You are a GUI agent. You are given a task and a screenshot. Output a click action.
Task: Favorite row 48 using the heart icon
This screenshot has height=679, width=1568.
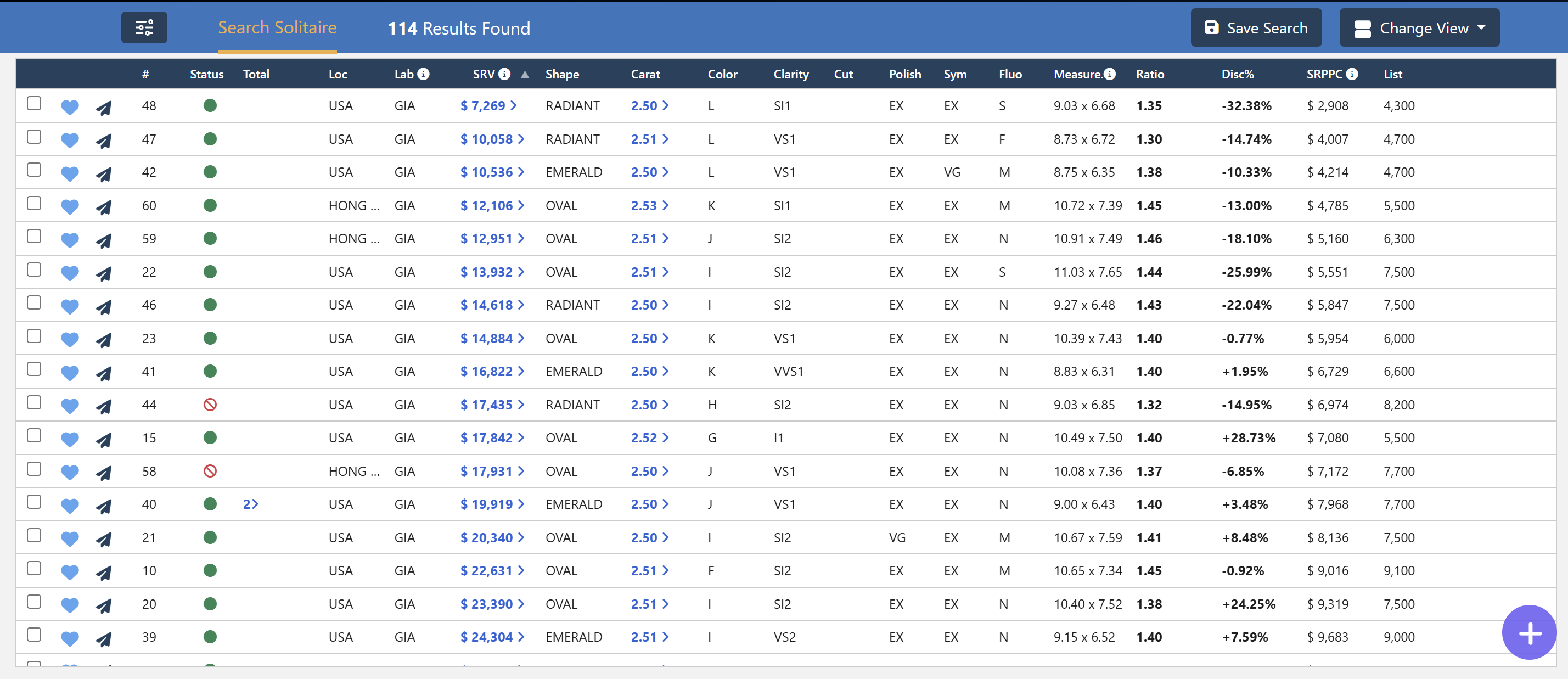tap(69, 105)
